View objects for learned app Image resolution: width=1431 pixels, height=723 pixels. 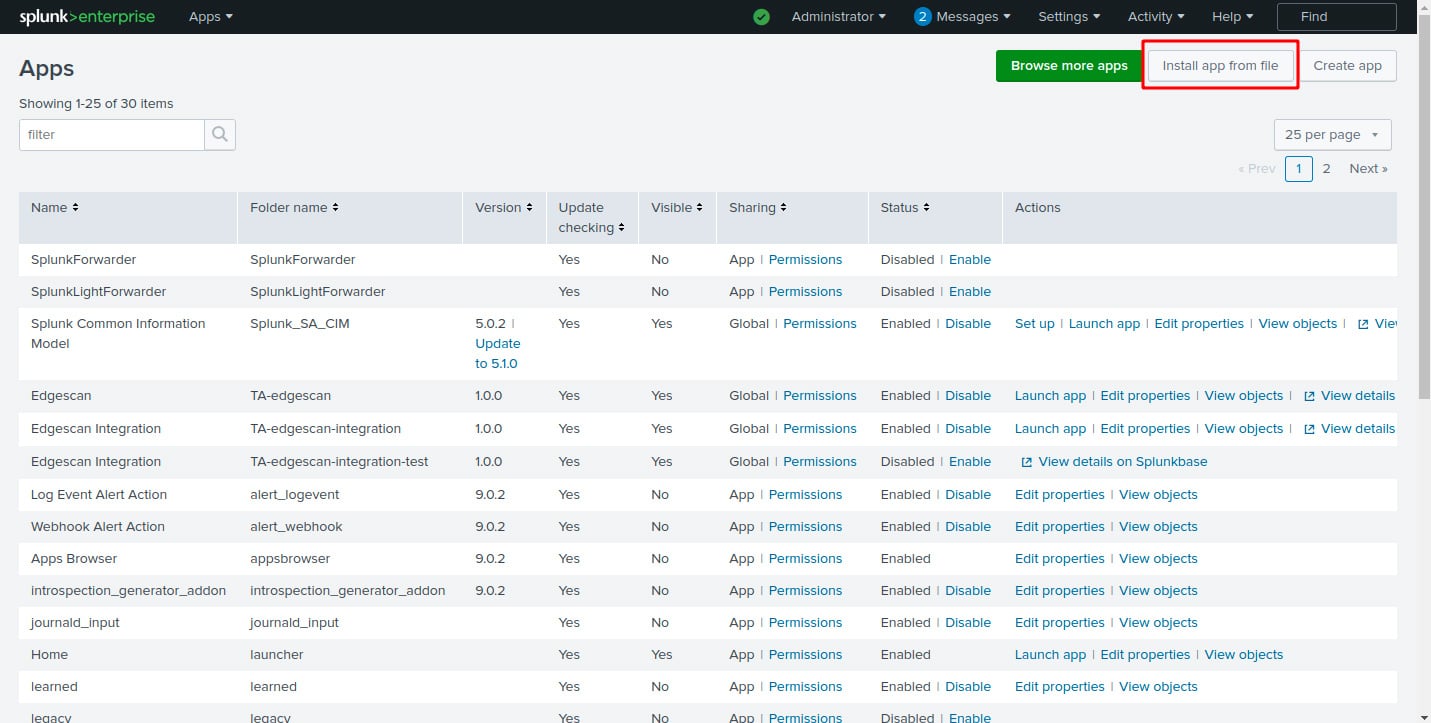tap(1158, 687)
